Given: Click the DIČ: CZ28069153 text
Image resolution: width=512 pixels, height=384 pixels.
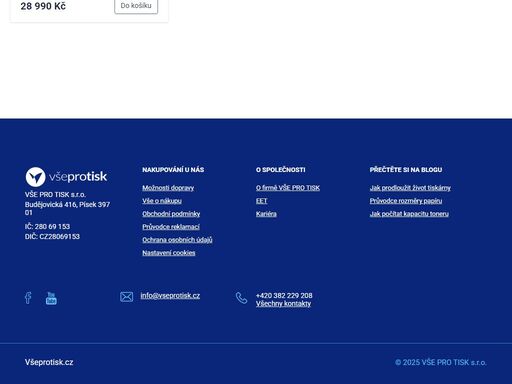Looking at the screenshot, I should click(x=52, y=237).
